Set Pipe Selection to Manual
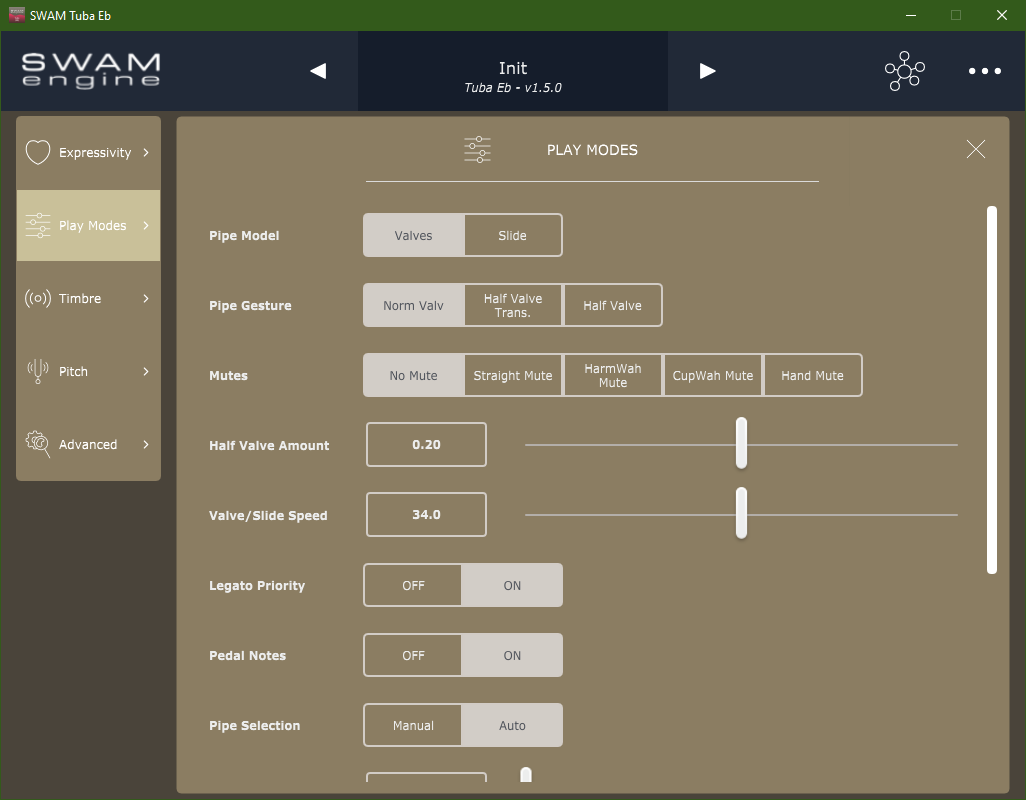 point(412,725)
